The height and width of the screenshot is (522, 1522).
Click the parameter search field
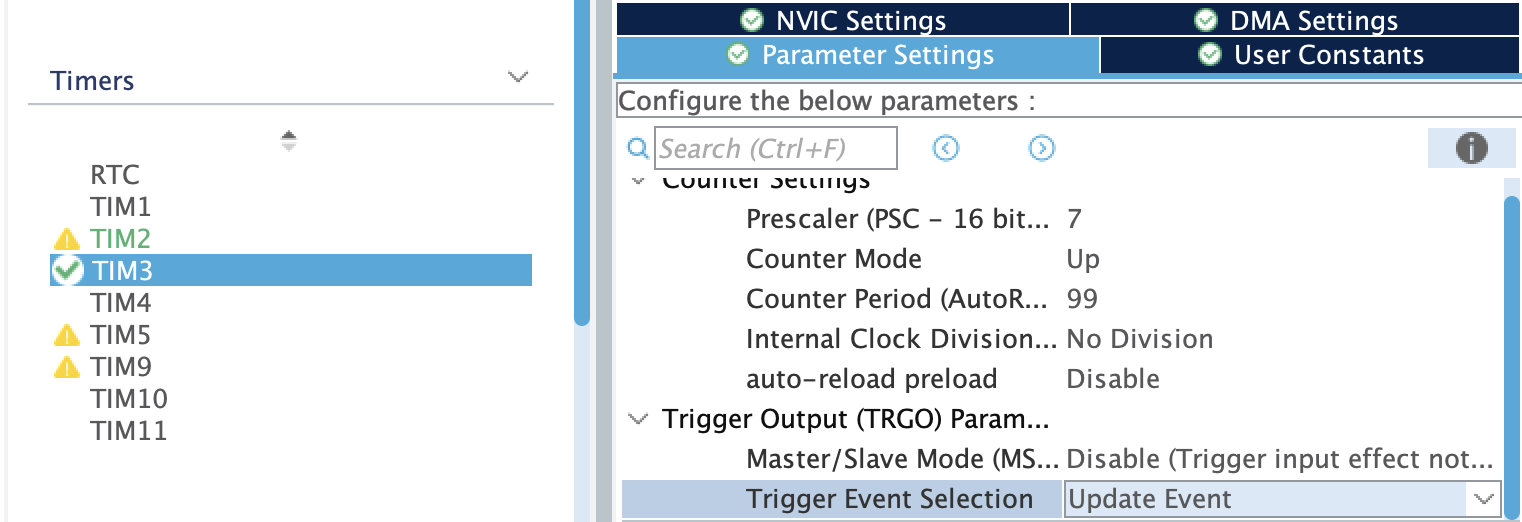coord(775,149)
